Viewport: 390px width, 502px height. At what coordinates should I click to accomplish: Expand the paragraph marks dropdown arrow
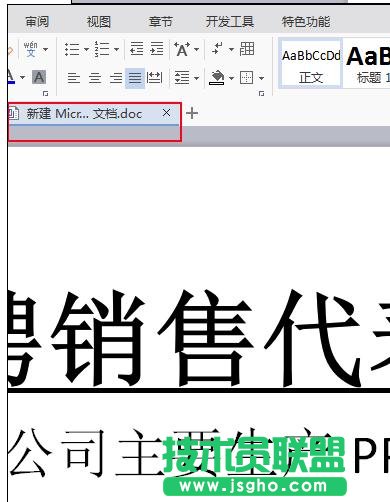(x=231, y=49)
